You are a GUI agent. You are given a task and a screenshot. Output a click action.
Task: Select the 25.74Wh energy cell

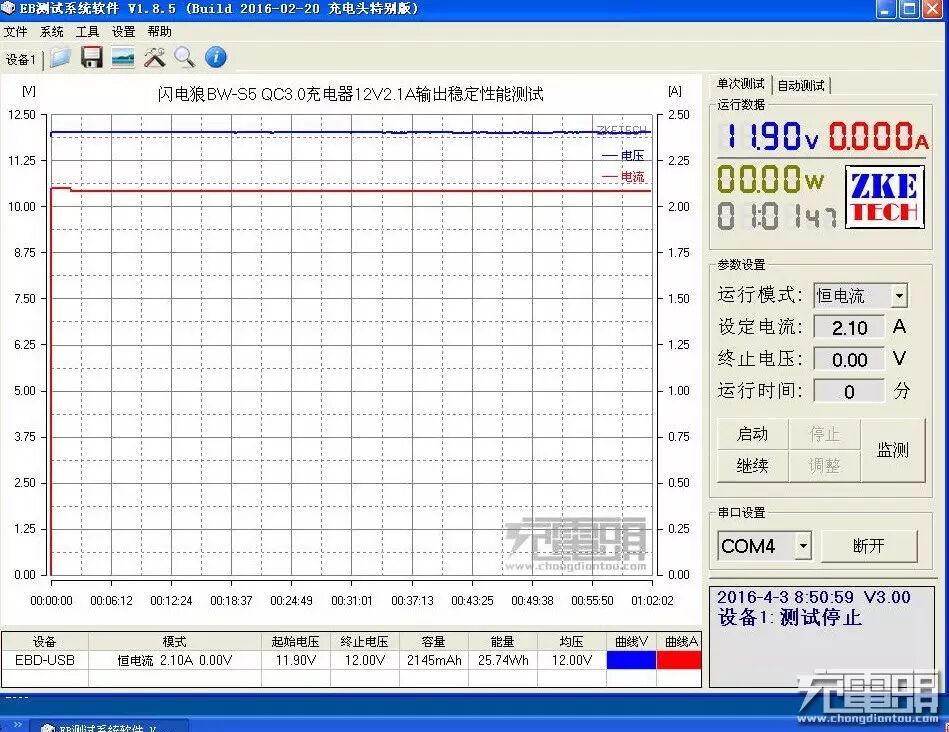point(503,660)
